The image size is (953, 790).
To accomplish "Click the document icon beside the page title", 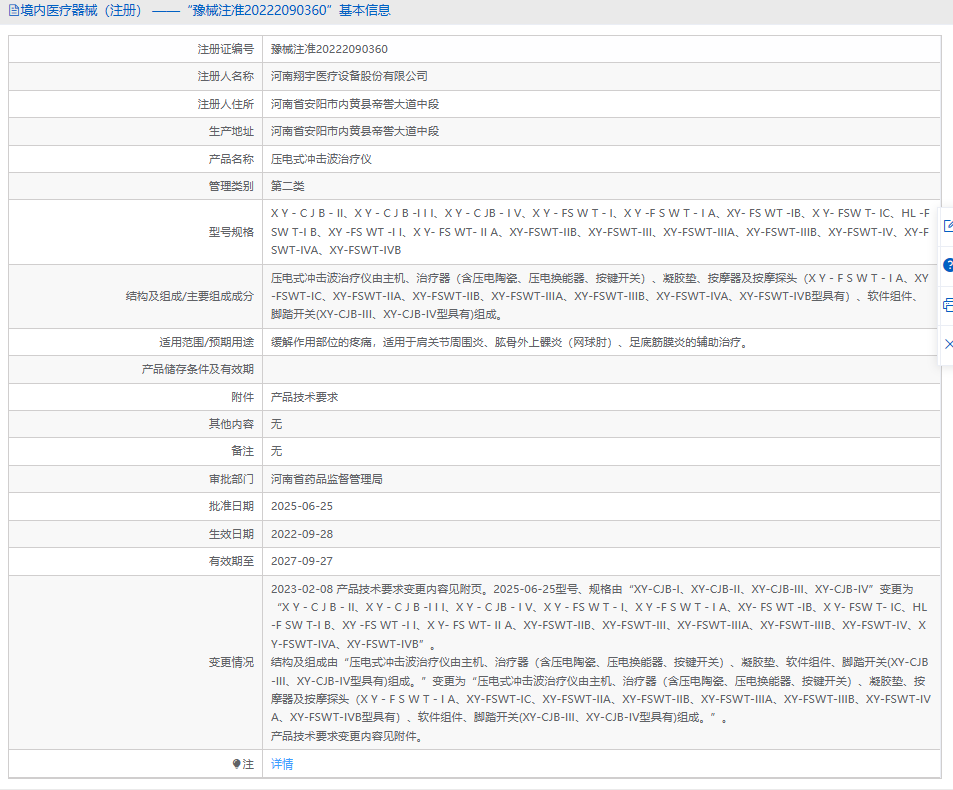I will click(x=13, y=11).
